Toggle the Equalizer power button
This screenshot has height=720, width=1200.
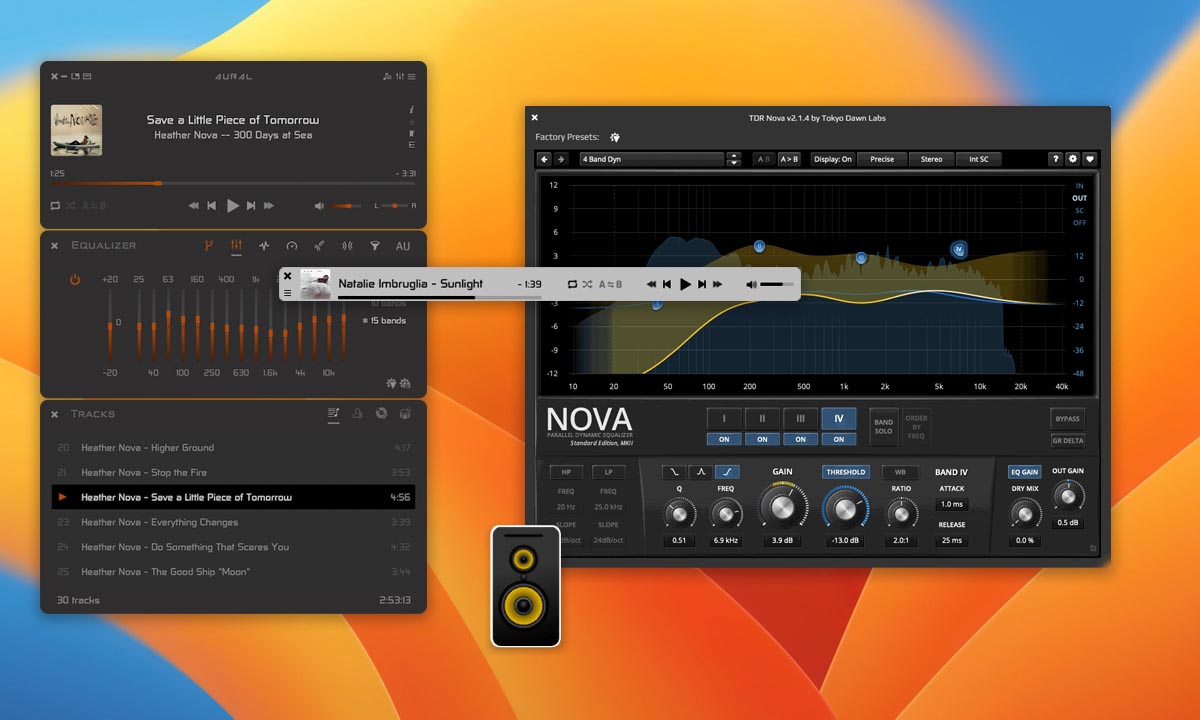tap(75, 280)
